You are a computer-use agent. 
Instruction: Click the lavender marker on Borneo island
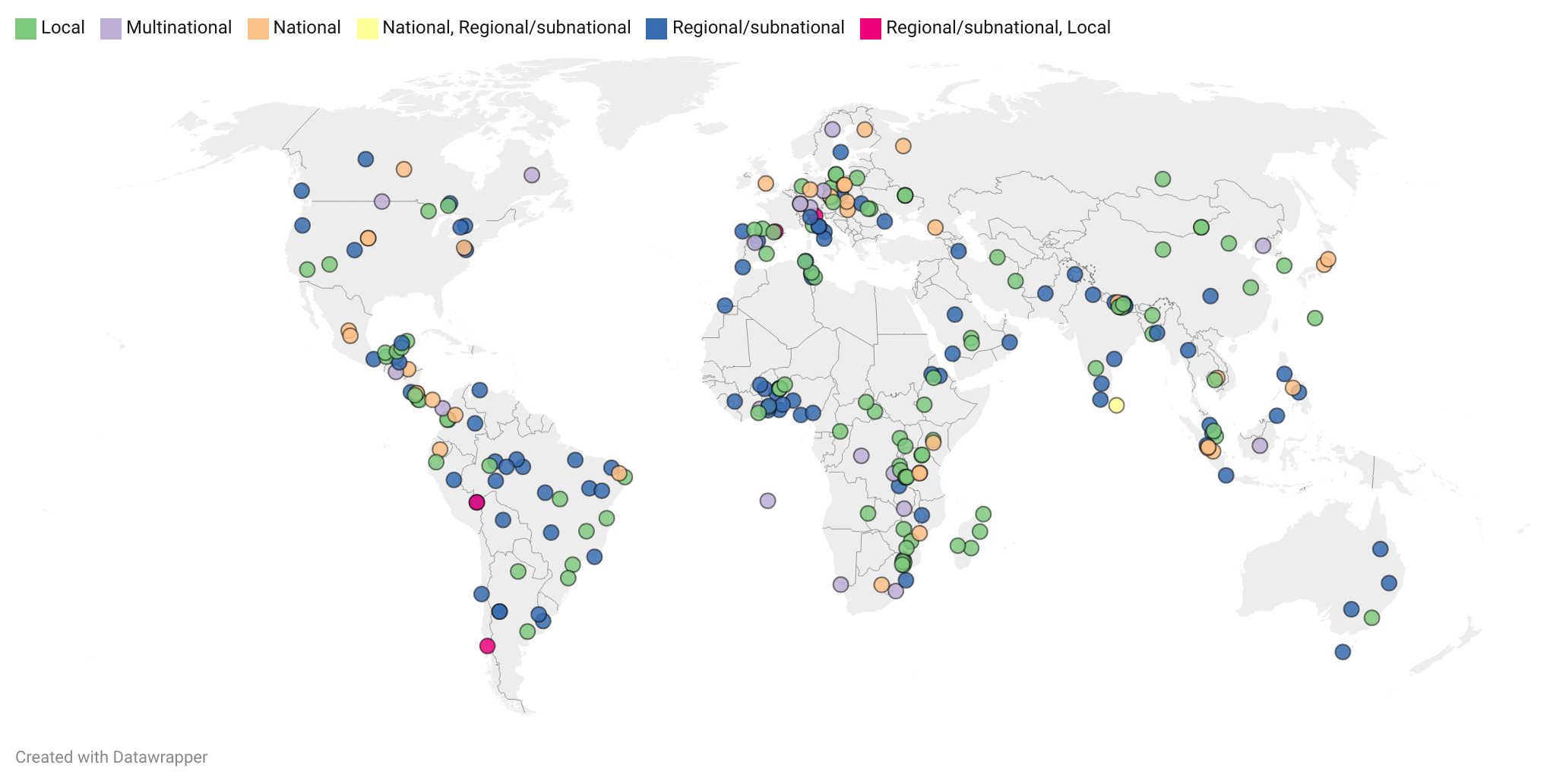tap(1260, 446)
